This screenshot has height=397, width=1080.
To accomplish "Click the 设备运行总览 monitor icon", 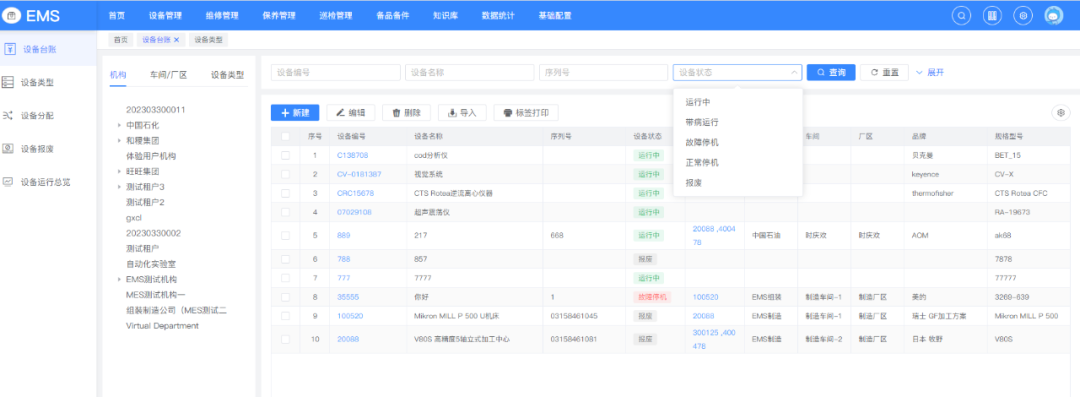I will coord(8,182).
